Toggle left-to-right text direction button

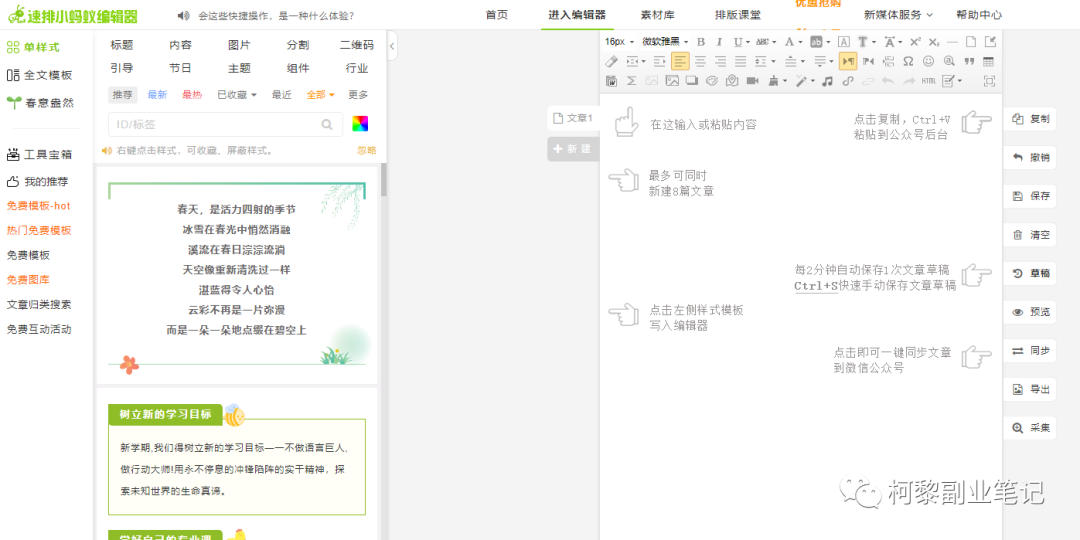coord(848,61)
